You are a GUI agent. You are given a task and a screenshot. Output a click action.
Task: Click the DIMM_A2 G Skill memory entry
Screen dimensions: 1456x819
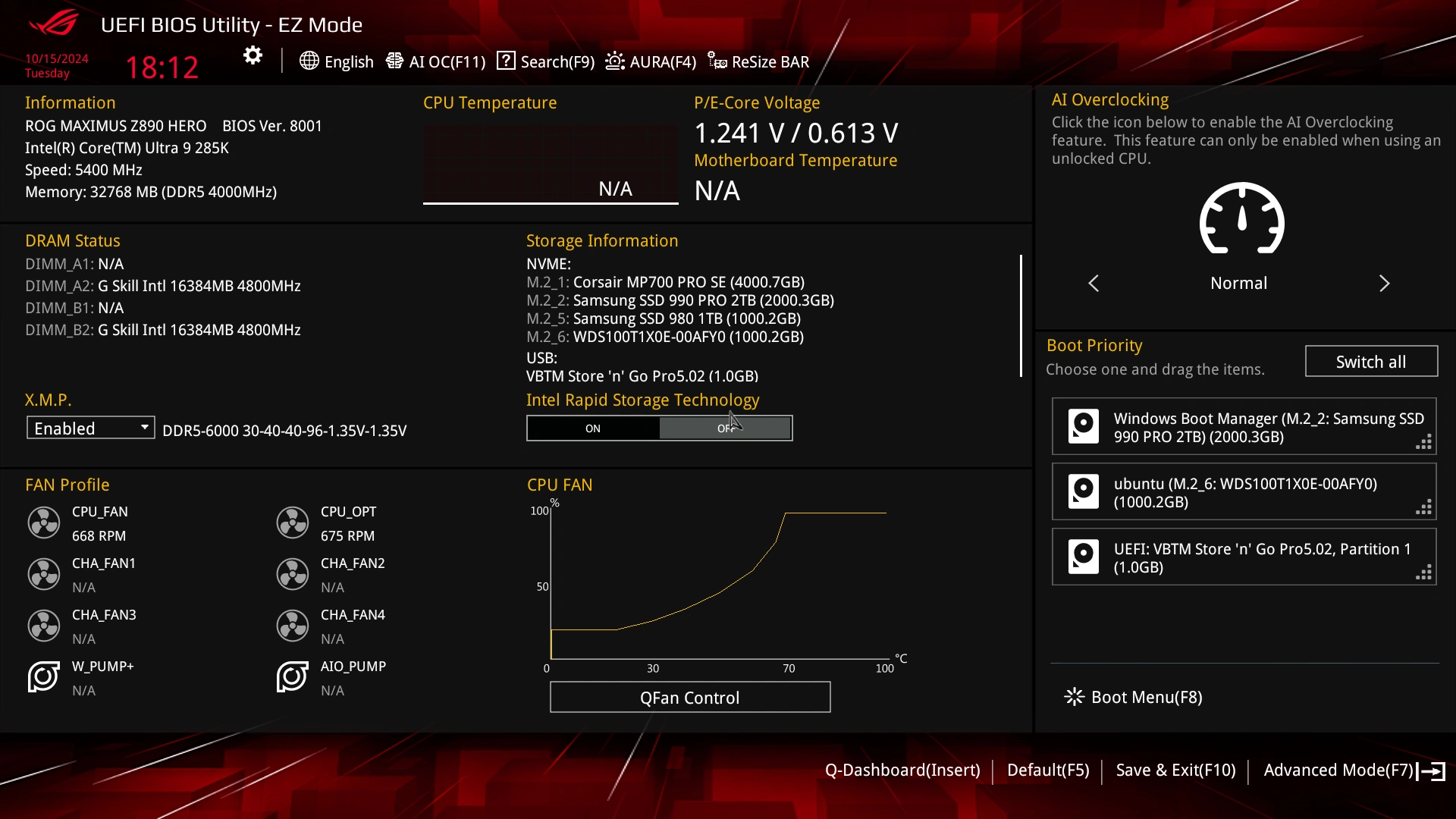(x=163, y=286)
